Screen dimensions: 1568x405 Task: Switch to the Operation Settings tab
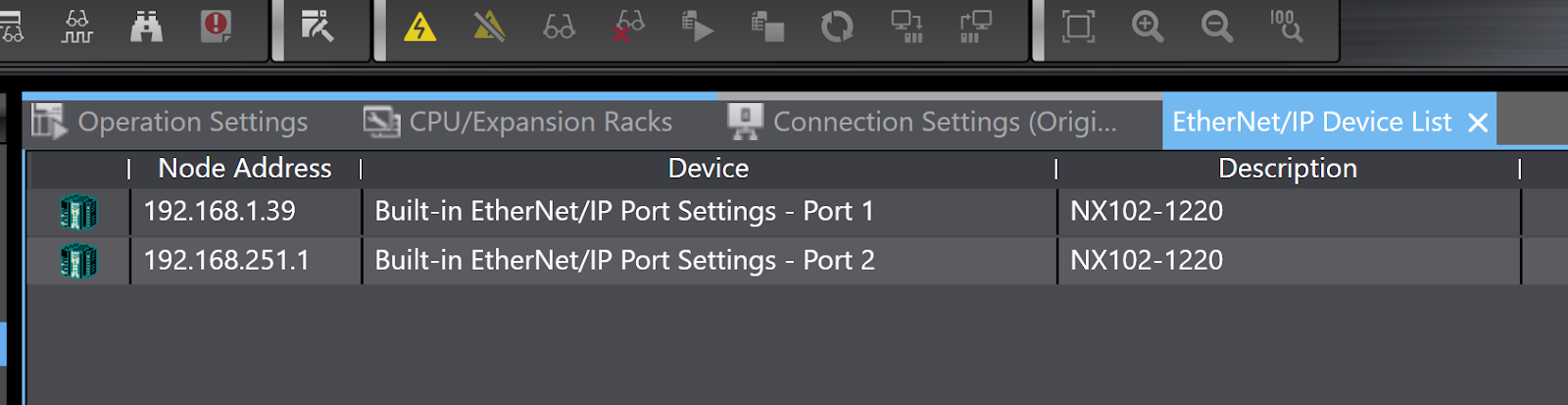[170, 123]
